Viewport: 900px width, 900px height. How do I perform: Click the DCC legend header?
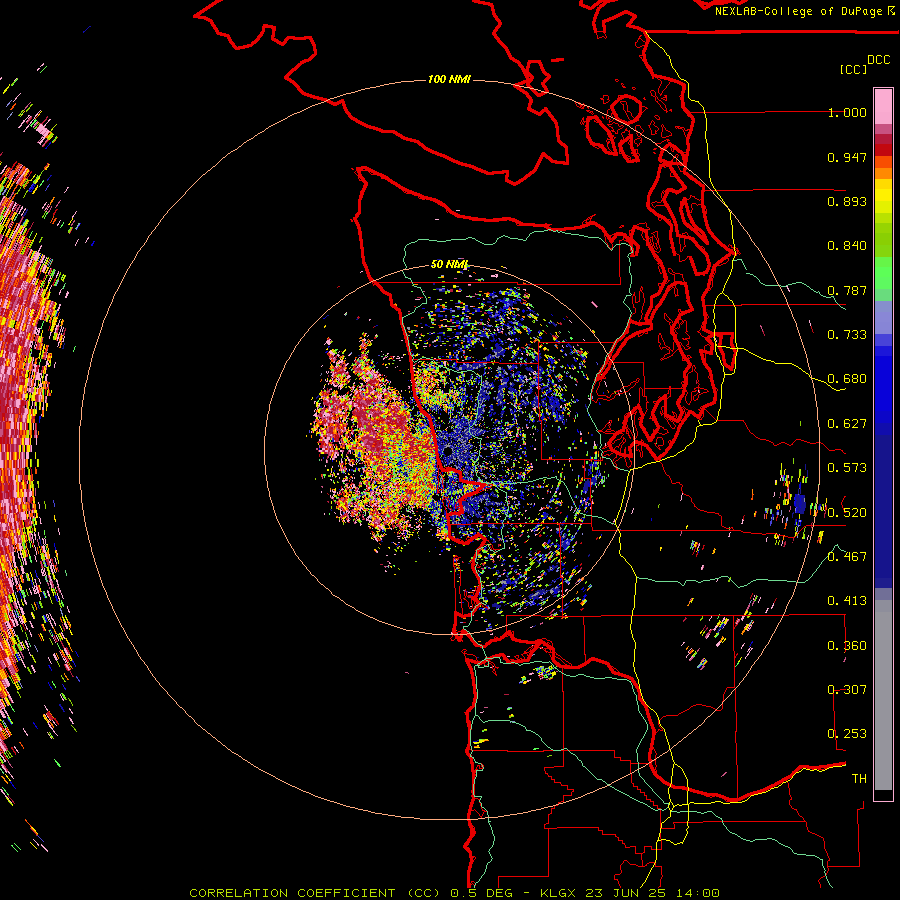point(878,60)
